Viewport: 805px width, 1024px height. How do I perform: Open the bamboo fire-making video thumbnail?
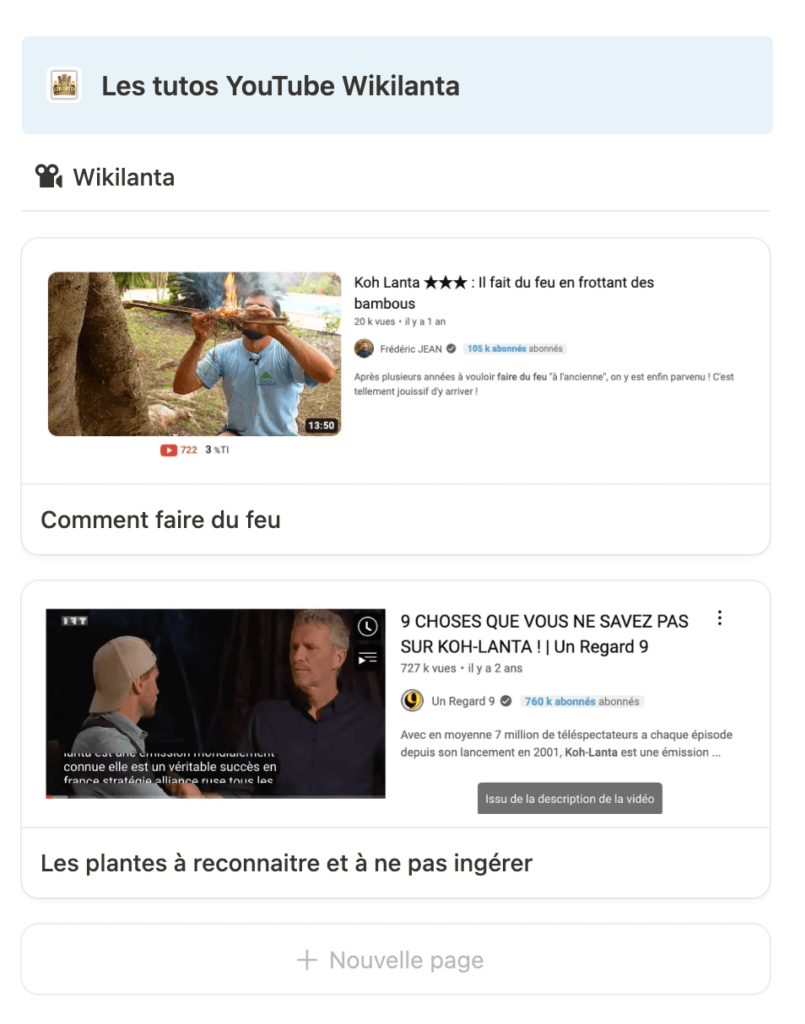click(x=195, y=354)
